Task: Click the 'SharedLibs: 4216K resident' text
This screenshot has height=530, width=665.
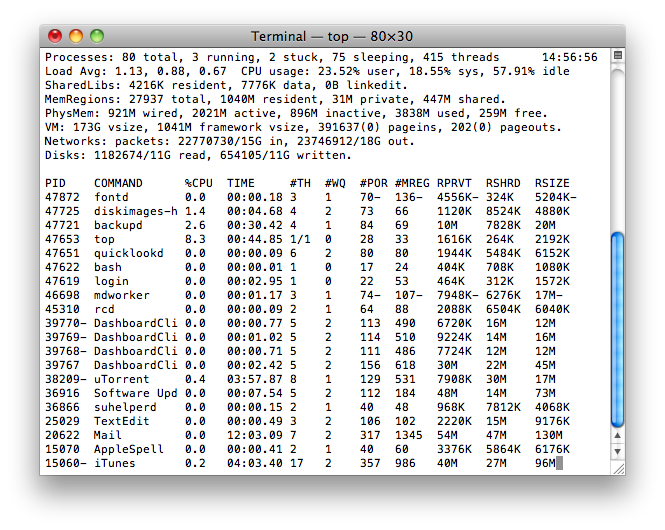Action: point(136,85)
